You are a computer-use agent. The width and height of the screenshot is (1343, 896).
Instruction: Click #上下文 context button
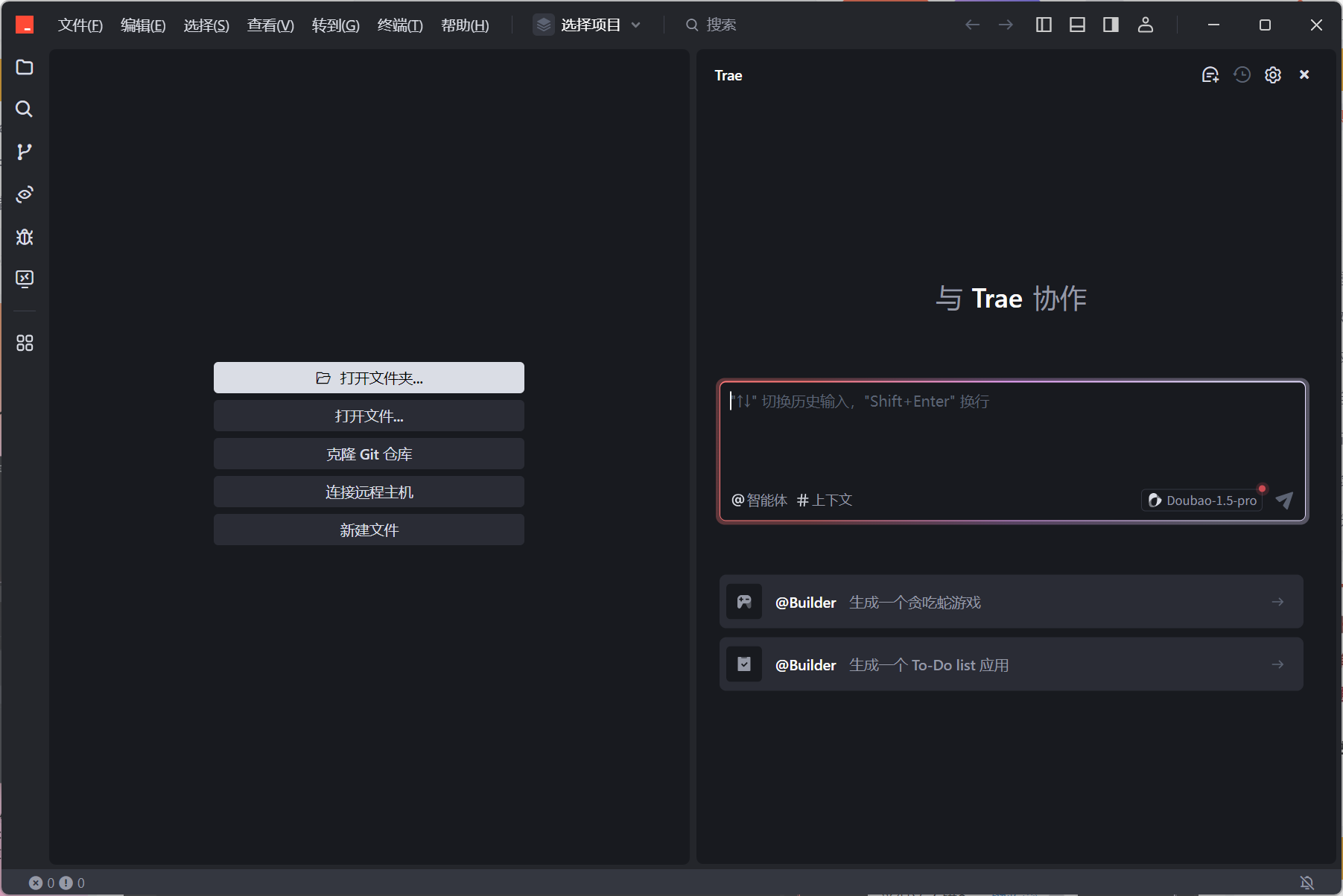[825, 501]
